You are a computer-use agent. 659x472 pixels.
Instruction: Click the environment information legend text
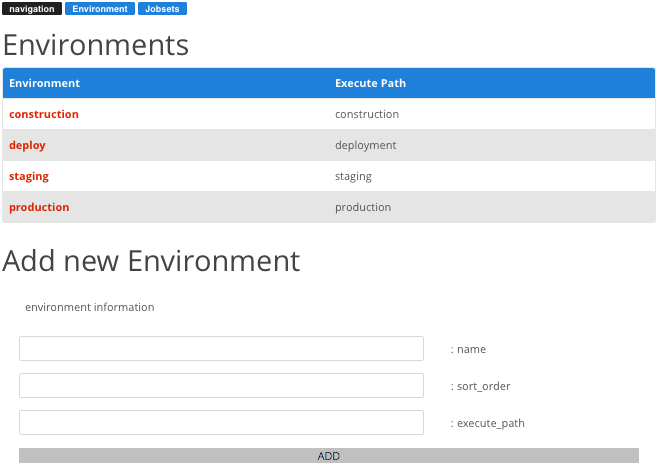90,307
